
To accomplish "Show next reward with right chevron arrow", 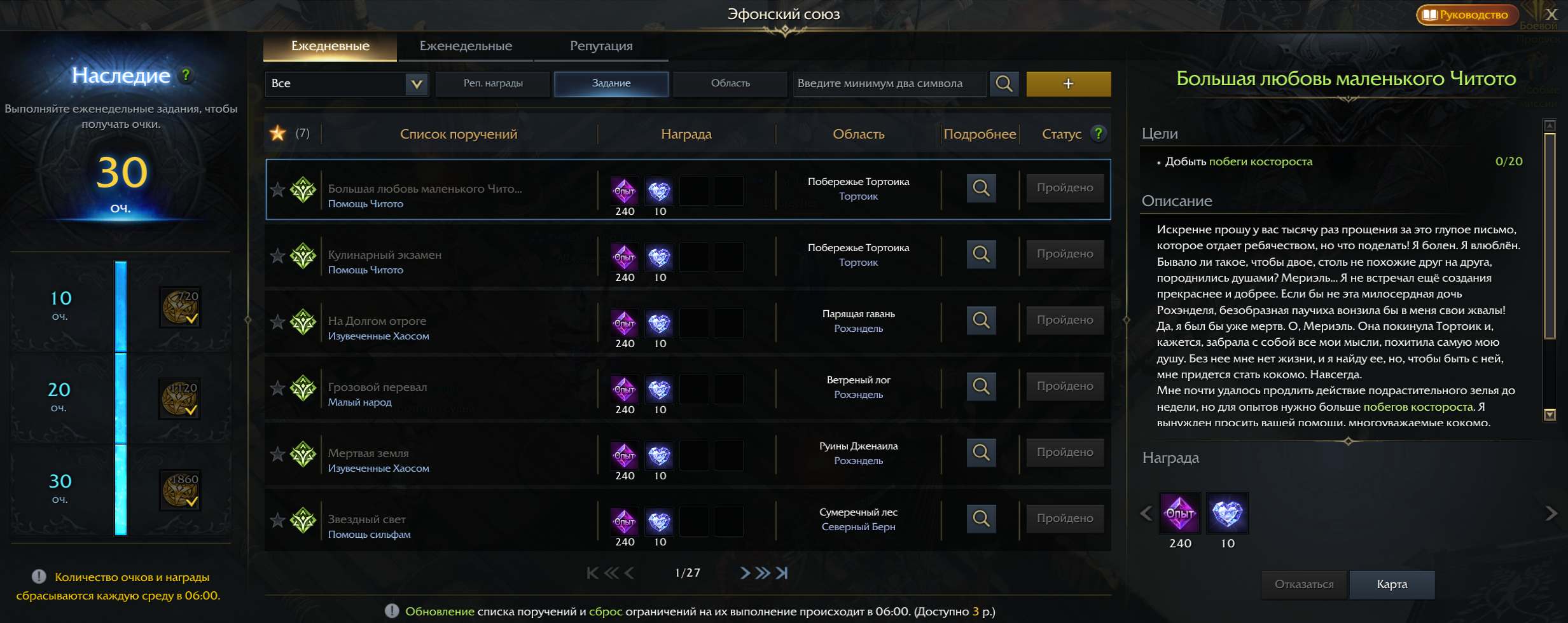I will (x=1551, y=513).
